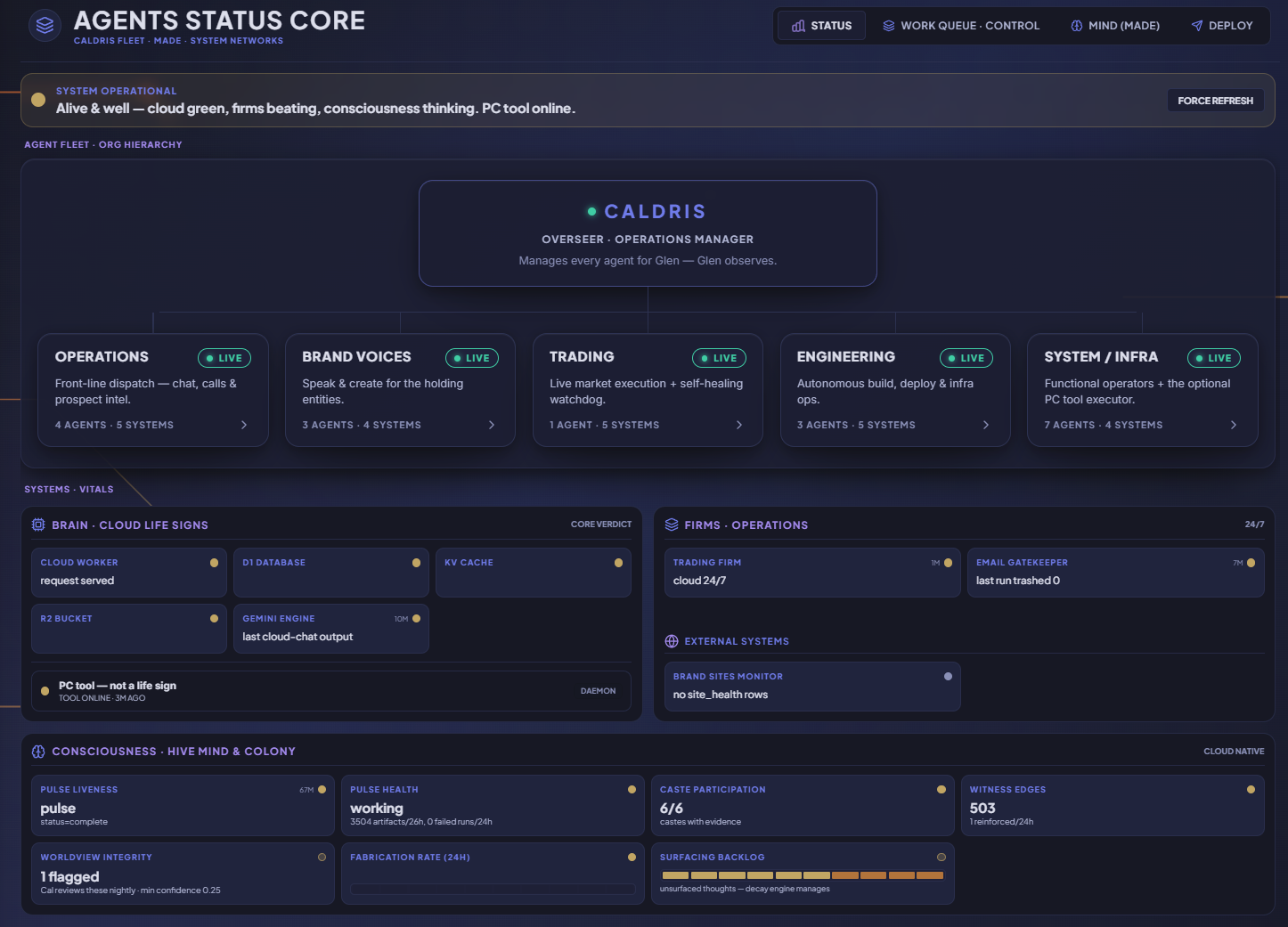The height and width of the screenshot is (927, 1288).
Task: Click the Caste Participation status dot
Action: (941, 790)
